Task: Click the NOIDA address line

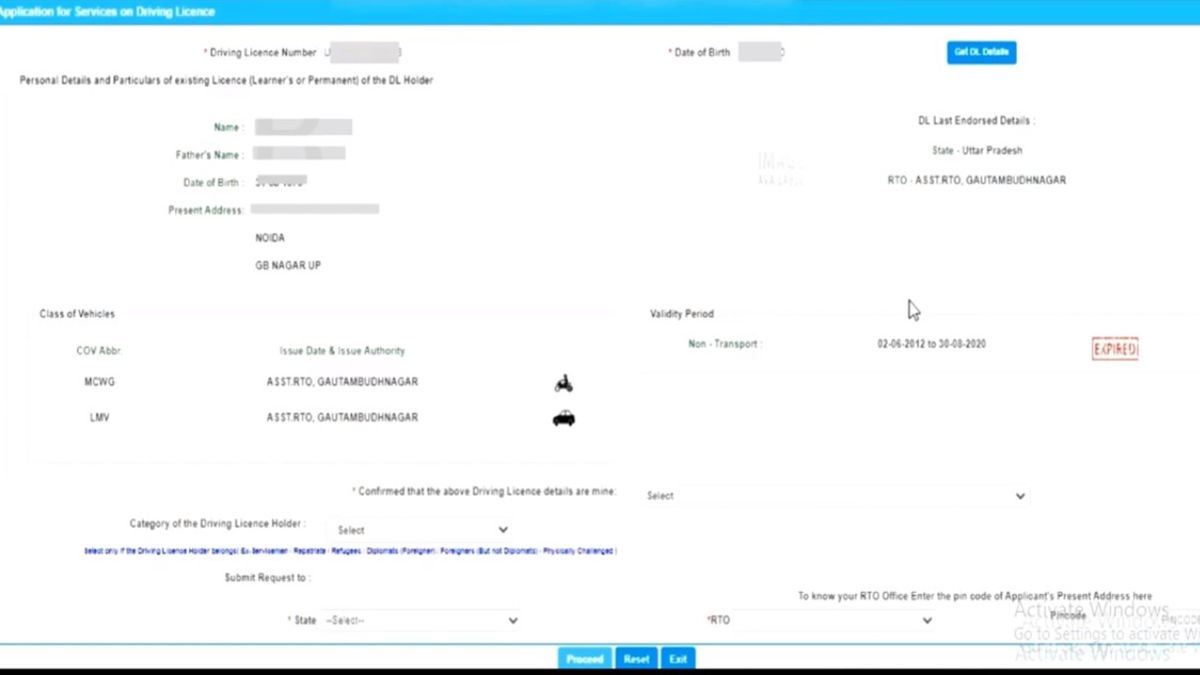Action: click(270, 238)
